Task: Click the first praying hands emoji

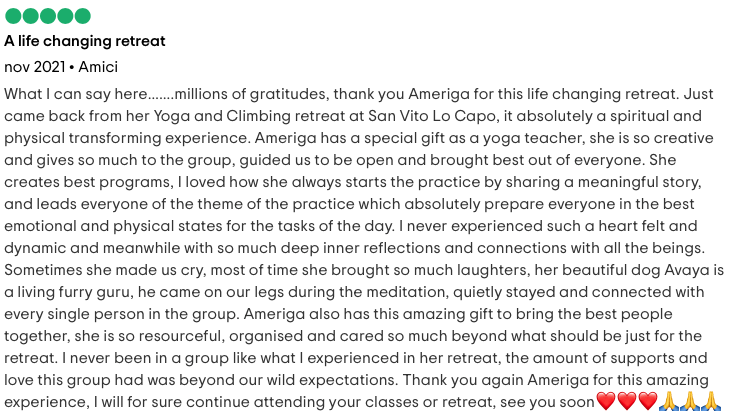Action: 669,402
